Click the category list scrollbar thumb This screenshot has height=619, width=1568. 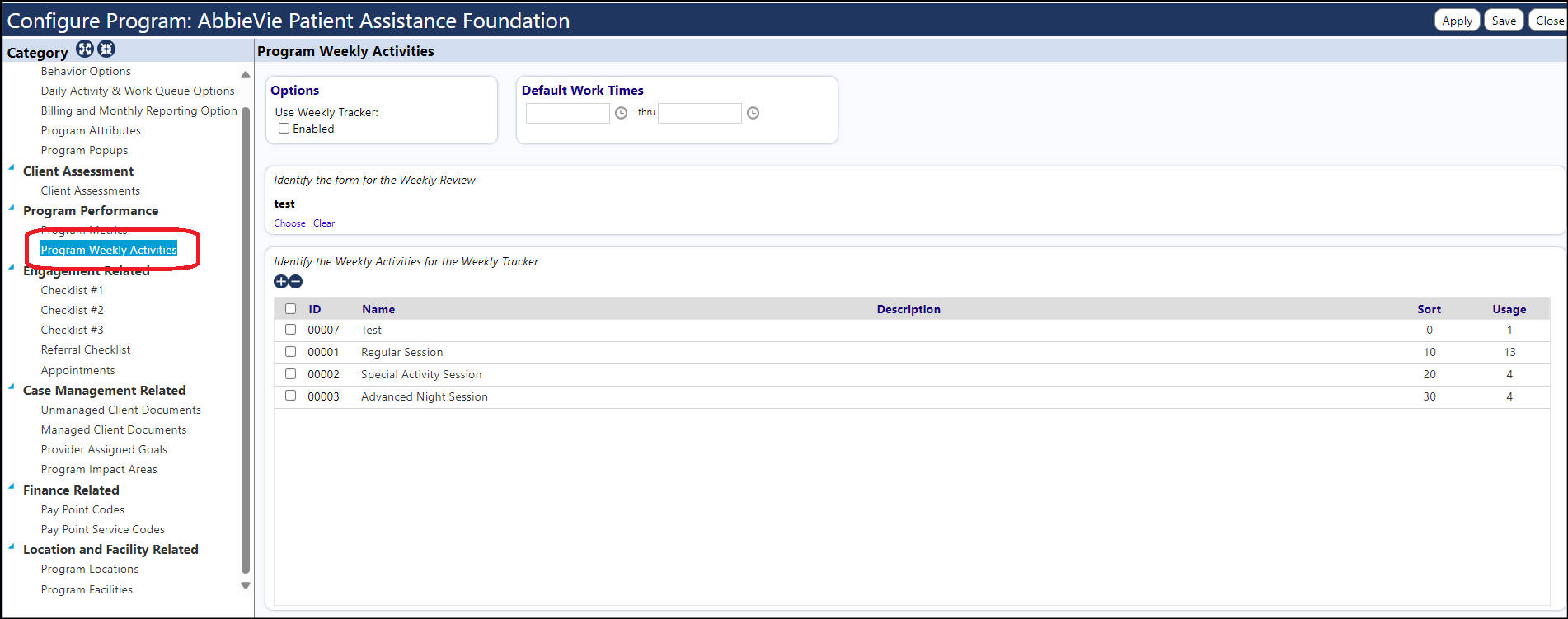click(245, 340)
